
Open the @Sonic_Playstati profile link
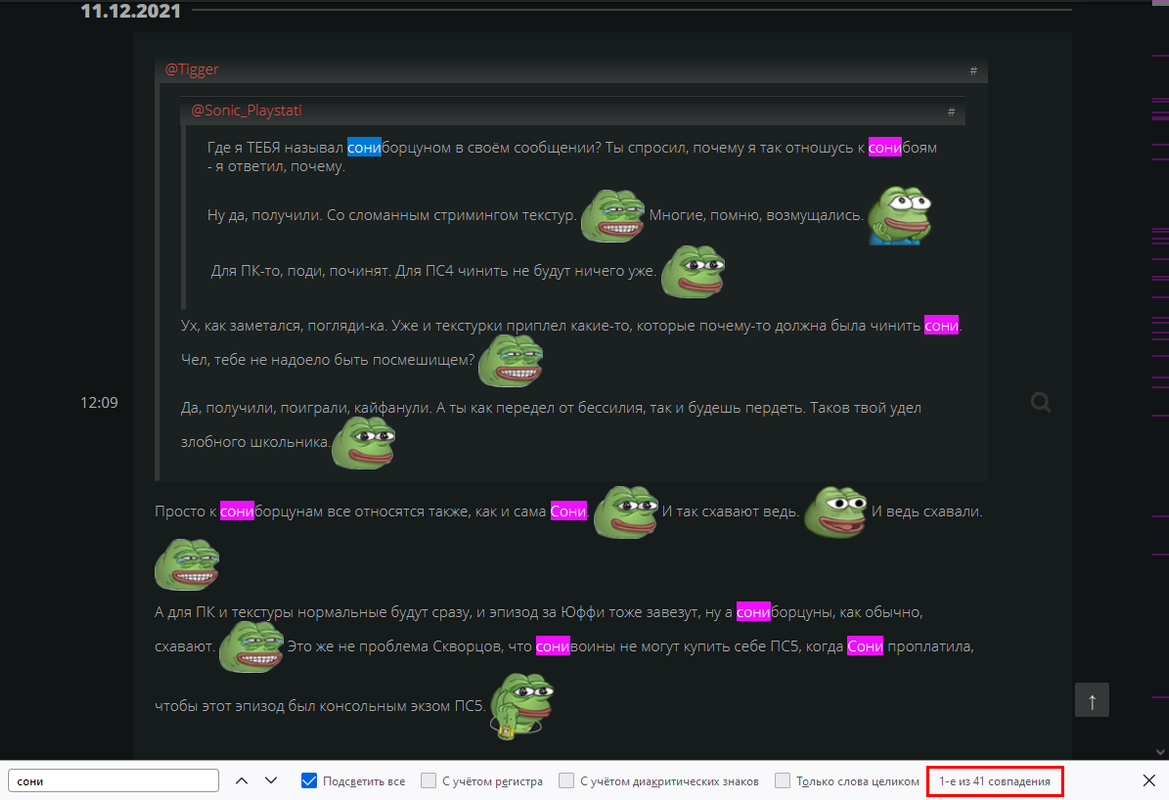tap(246, 110)
